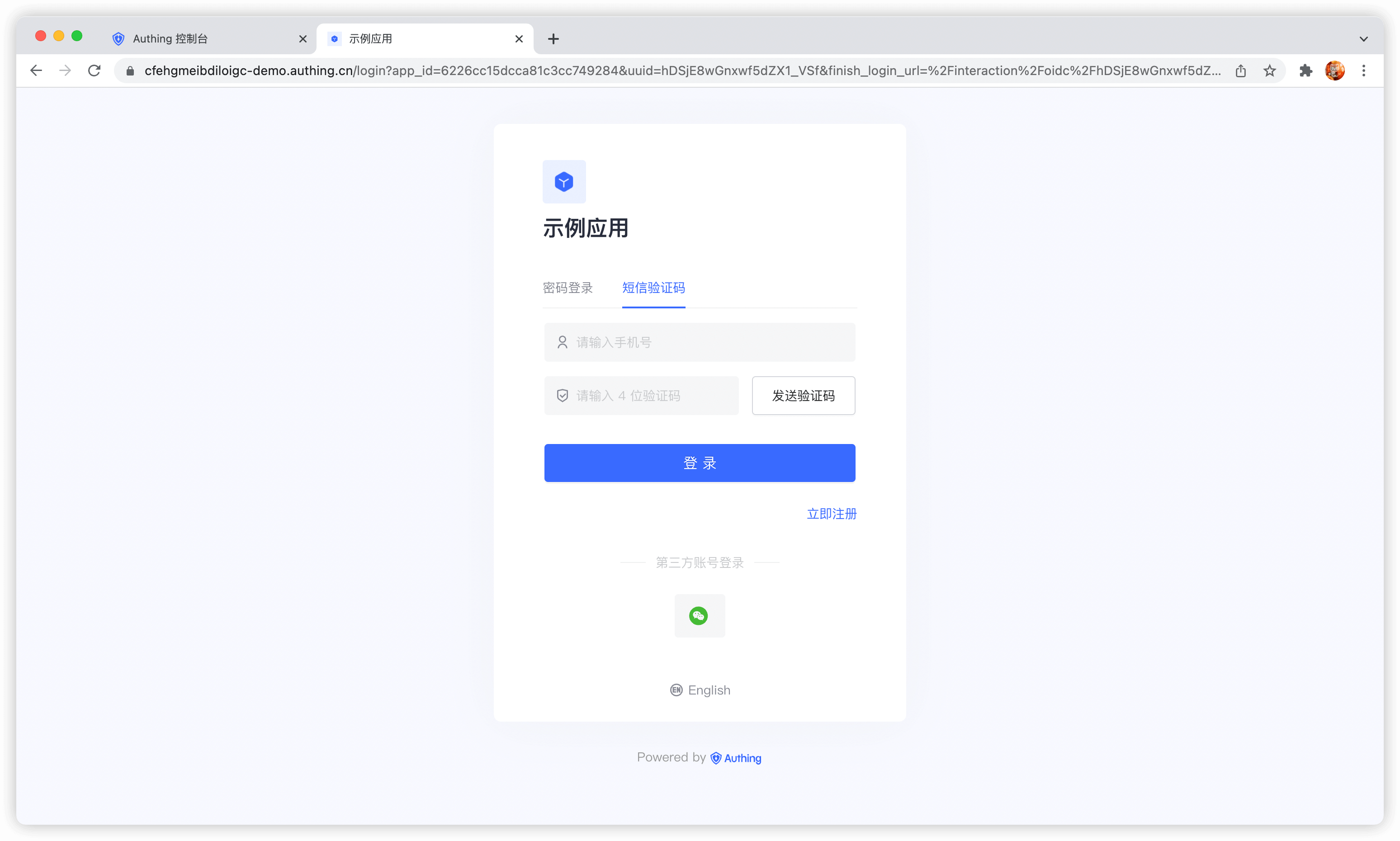Select the 短信验证码 tab
Screen dimensions: 1400x841
(x=653, y=288)
